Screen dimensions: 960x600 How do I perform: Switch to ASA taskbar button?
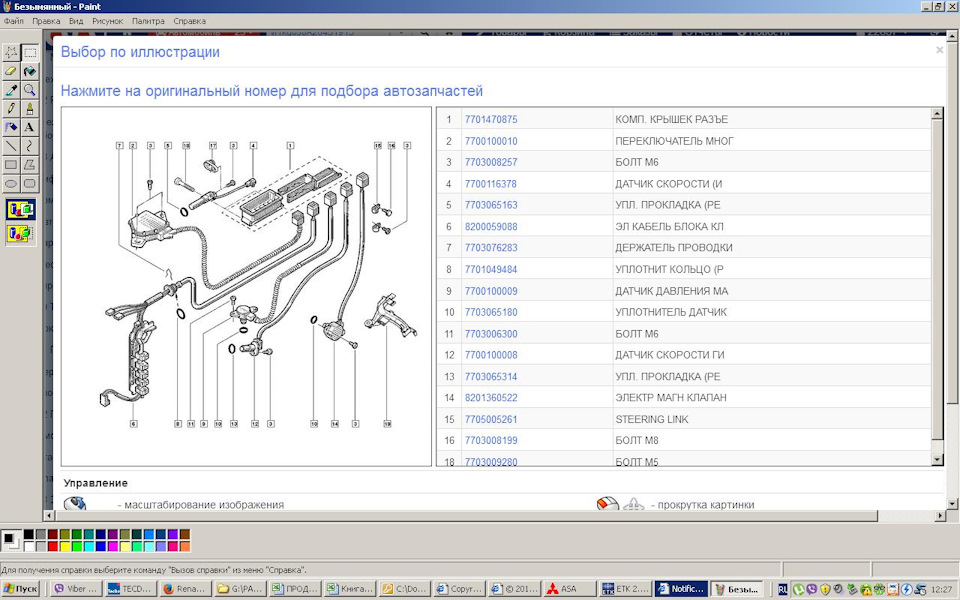point(569,589)
